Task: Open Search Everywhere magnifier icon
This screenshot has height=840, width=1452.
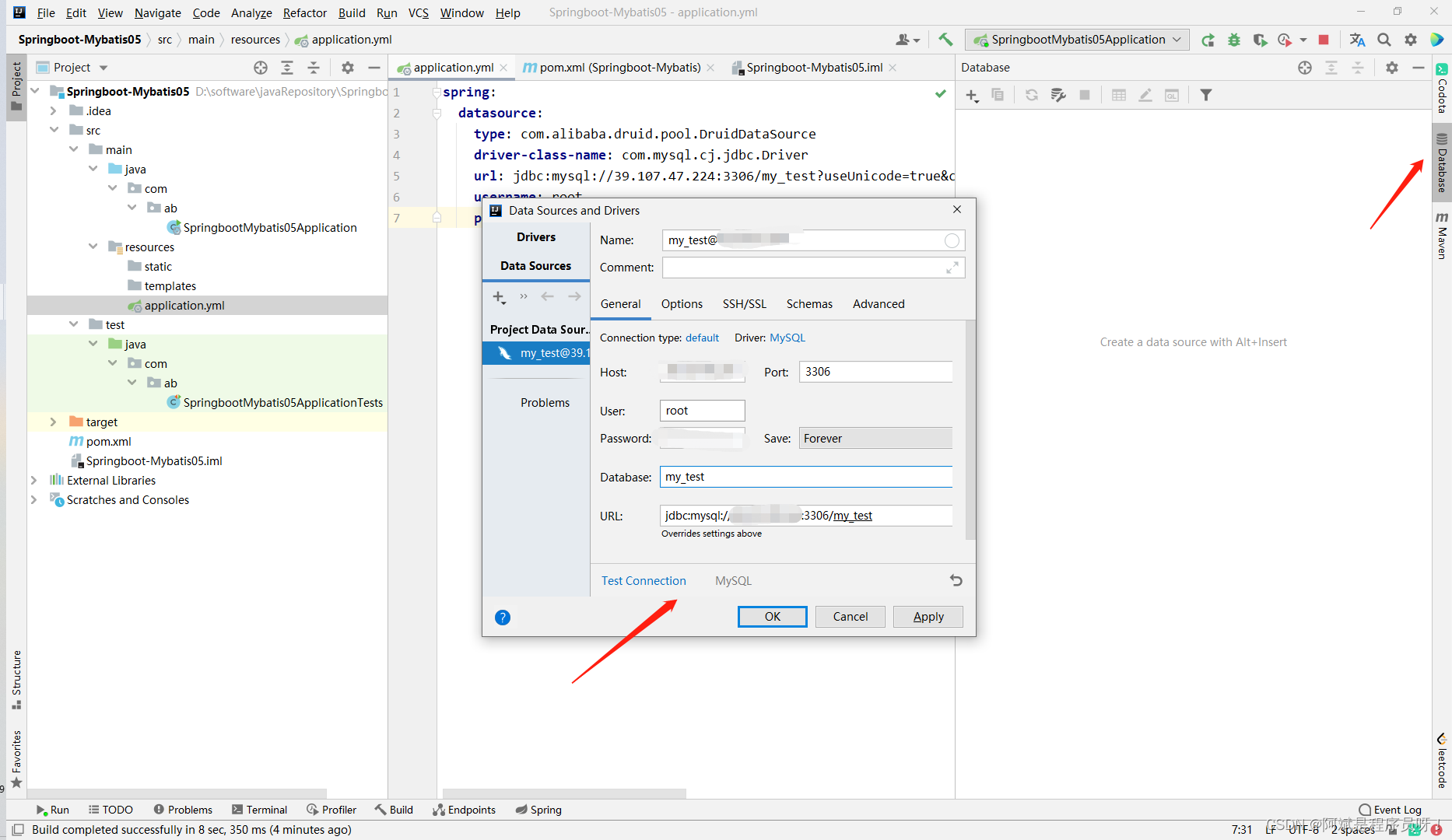Action: 1384,40
